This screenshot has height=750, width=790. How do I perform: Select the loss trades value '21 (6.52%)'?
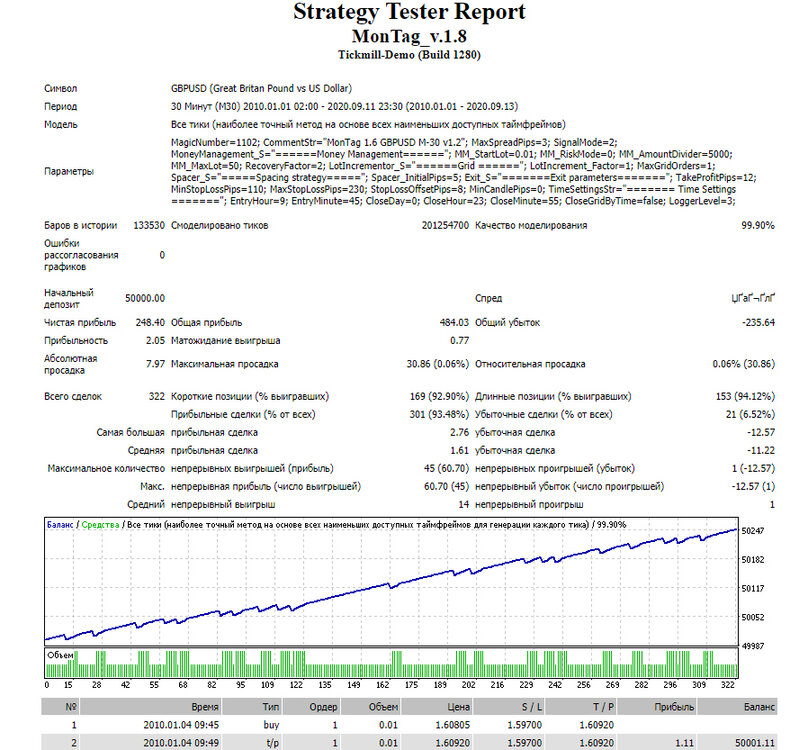750,415
